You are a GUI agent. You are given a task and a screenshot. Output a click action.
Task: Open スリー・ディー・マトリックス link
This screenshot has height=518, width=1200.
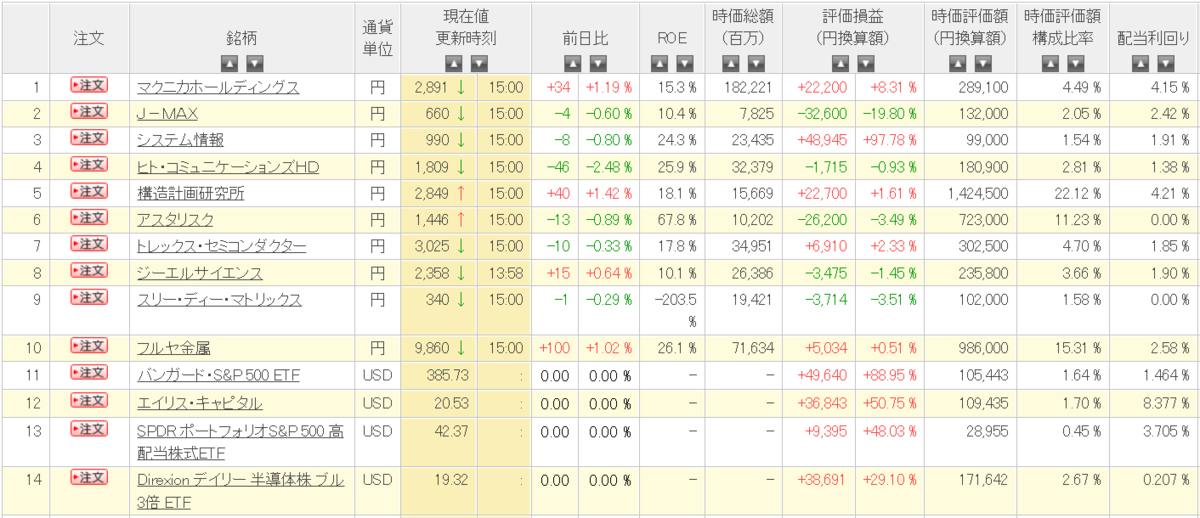tap(219, 299)
